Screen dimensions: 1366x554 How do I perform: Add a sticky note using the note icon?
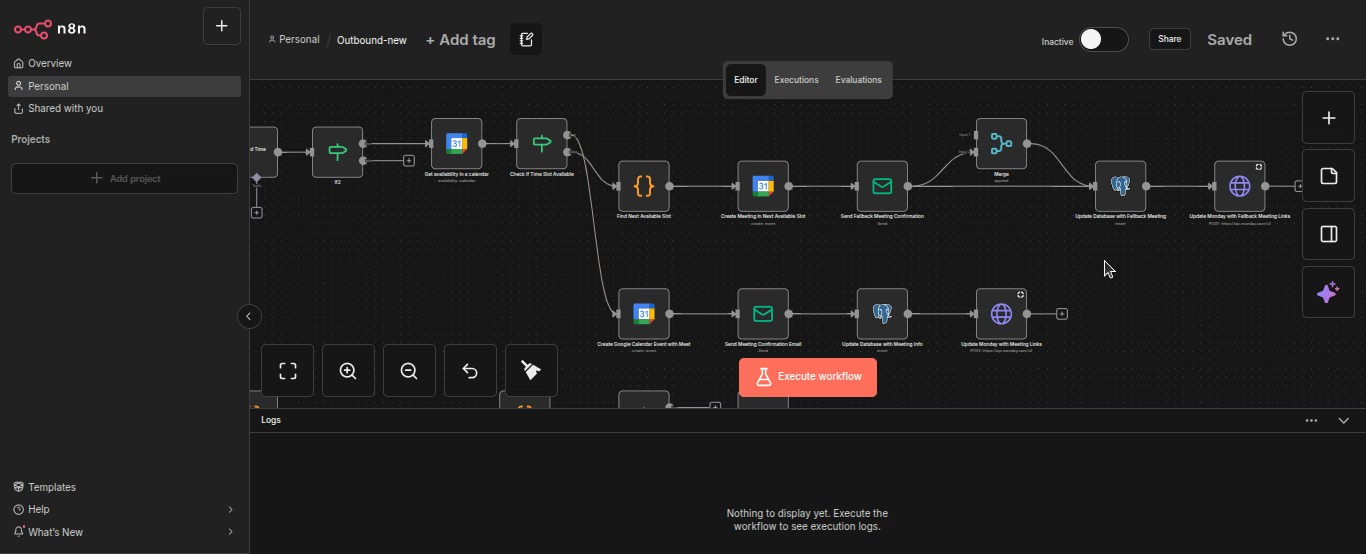[x=1329, y=176]
